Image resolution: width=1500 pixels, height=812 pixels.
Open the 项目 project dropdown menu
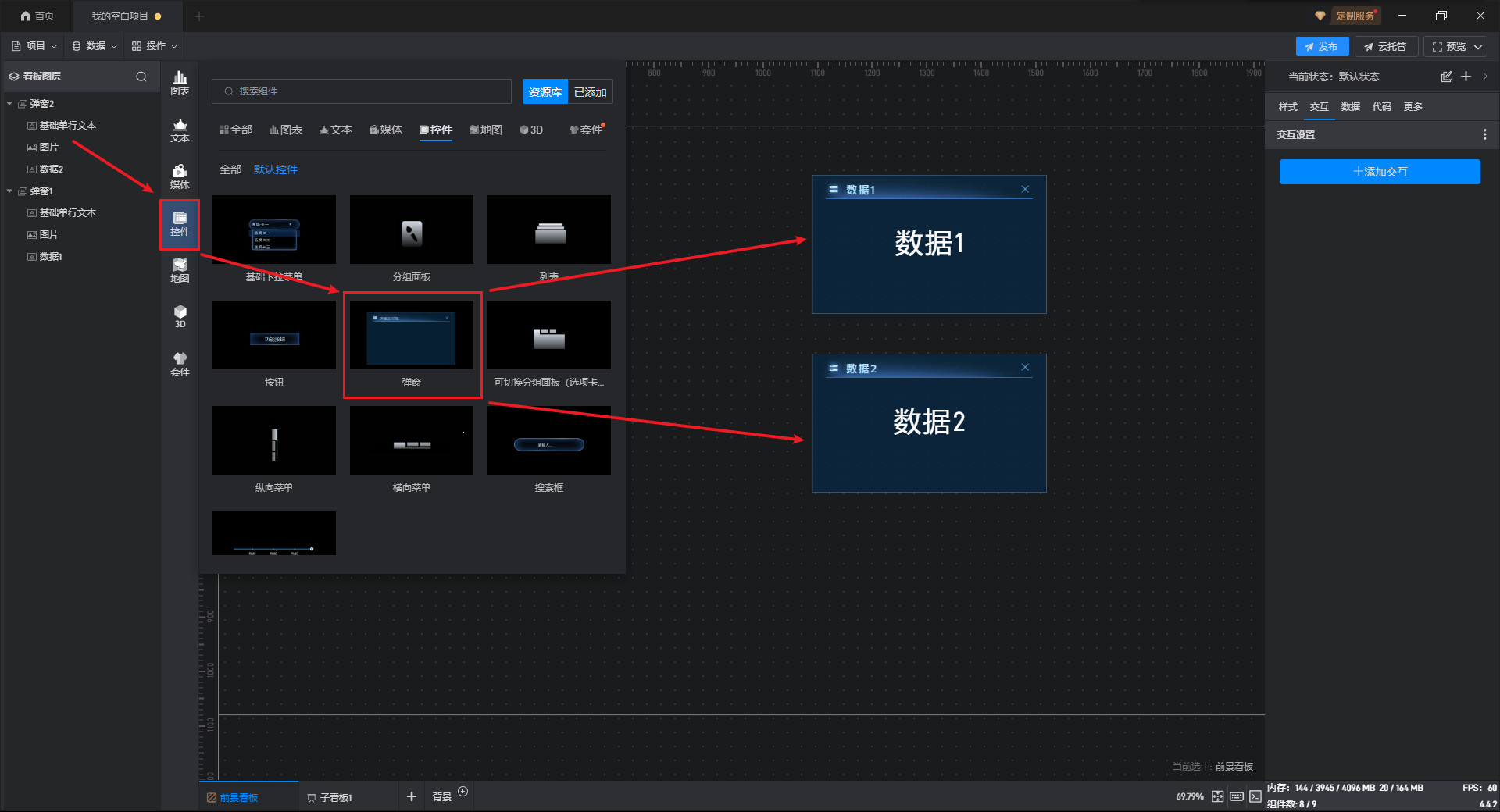(35, 46)
